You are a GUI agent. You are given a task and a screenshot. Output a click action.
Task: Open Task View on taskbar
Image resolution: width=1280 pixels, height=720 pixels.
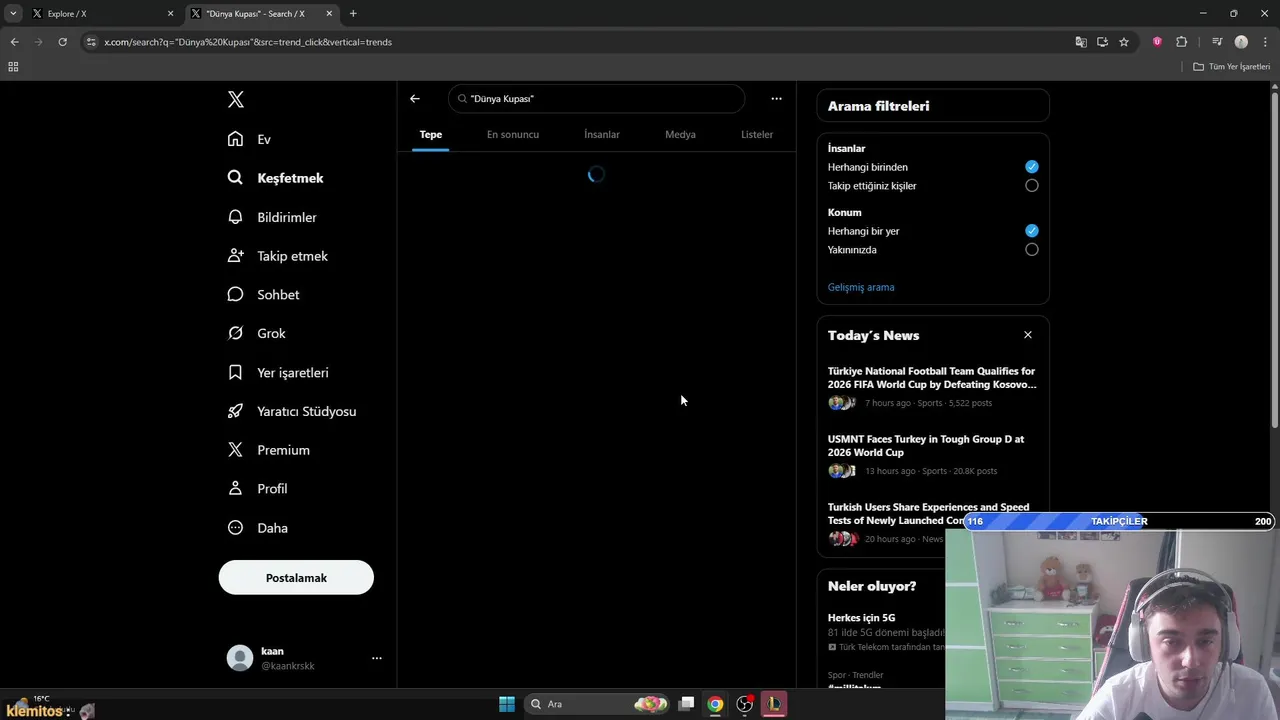click(x=686, y=704)
